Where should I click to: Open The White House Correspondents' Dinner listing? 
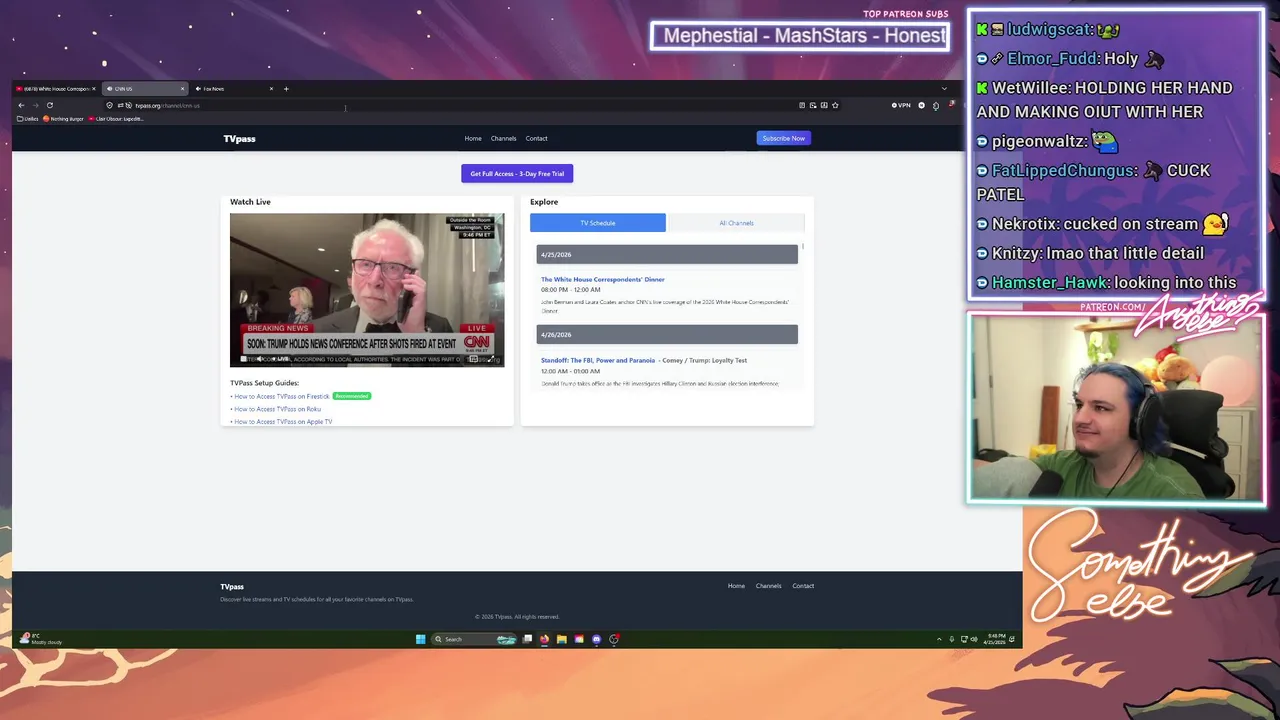(x=602, y=280)
